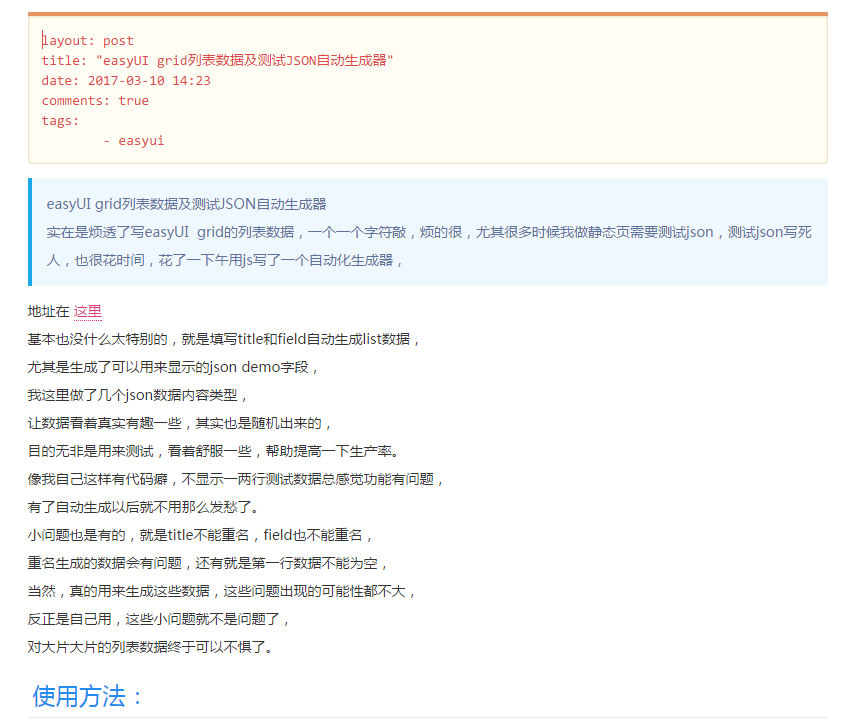Click the text 地址在

pos(48,311)
